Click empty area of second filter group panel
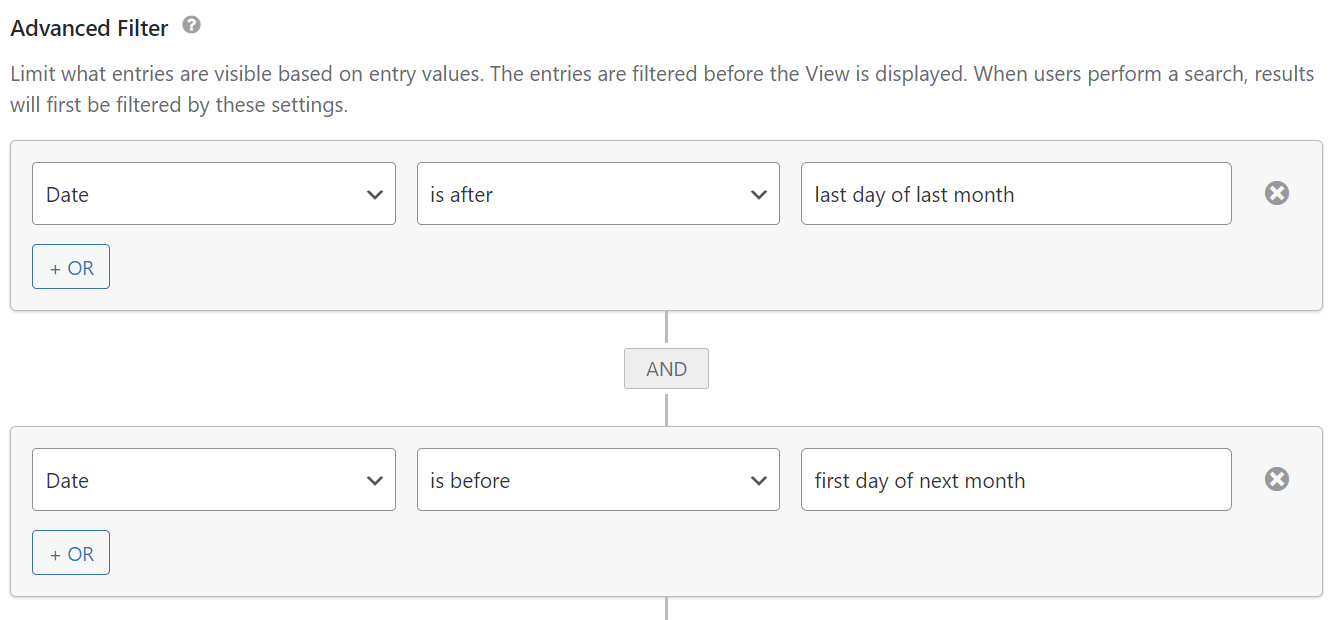1332x620 pixels. tap(700, 556)
